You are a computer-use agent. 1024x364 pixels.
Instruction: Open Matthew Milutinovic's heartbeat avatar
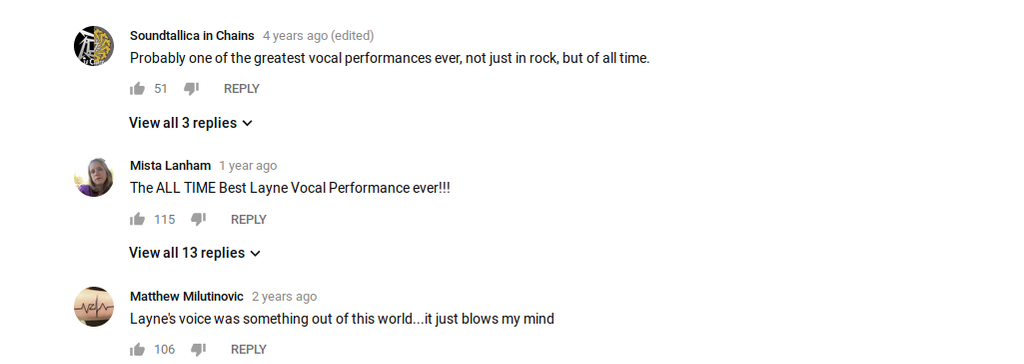tap(93, 306)
